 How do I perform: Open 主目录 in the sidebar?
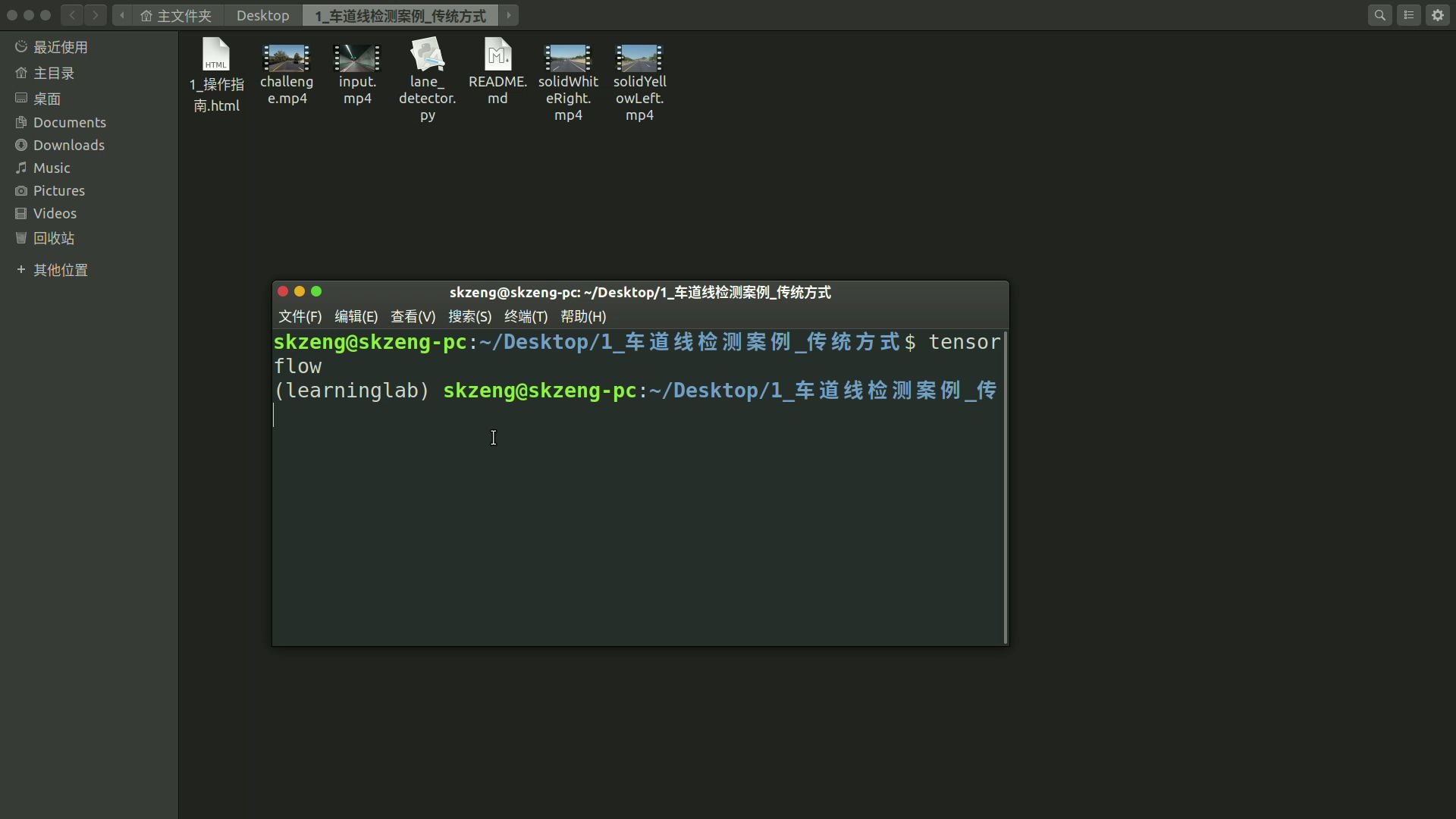(89, 73)
